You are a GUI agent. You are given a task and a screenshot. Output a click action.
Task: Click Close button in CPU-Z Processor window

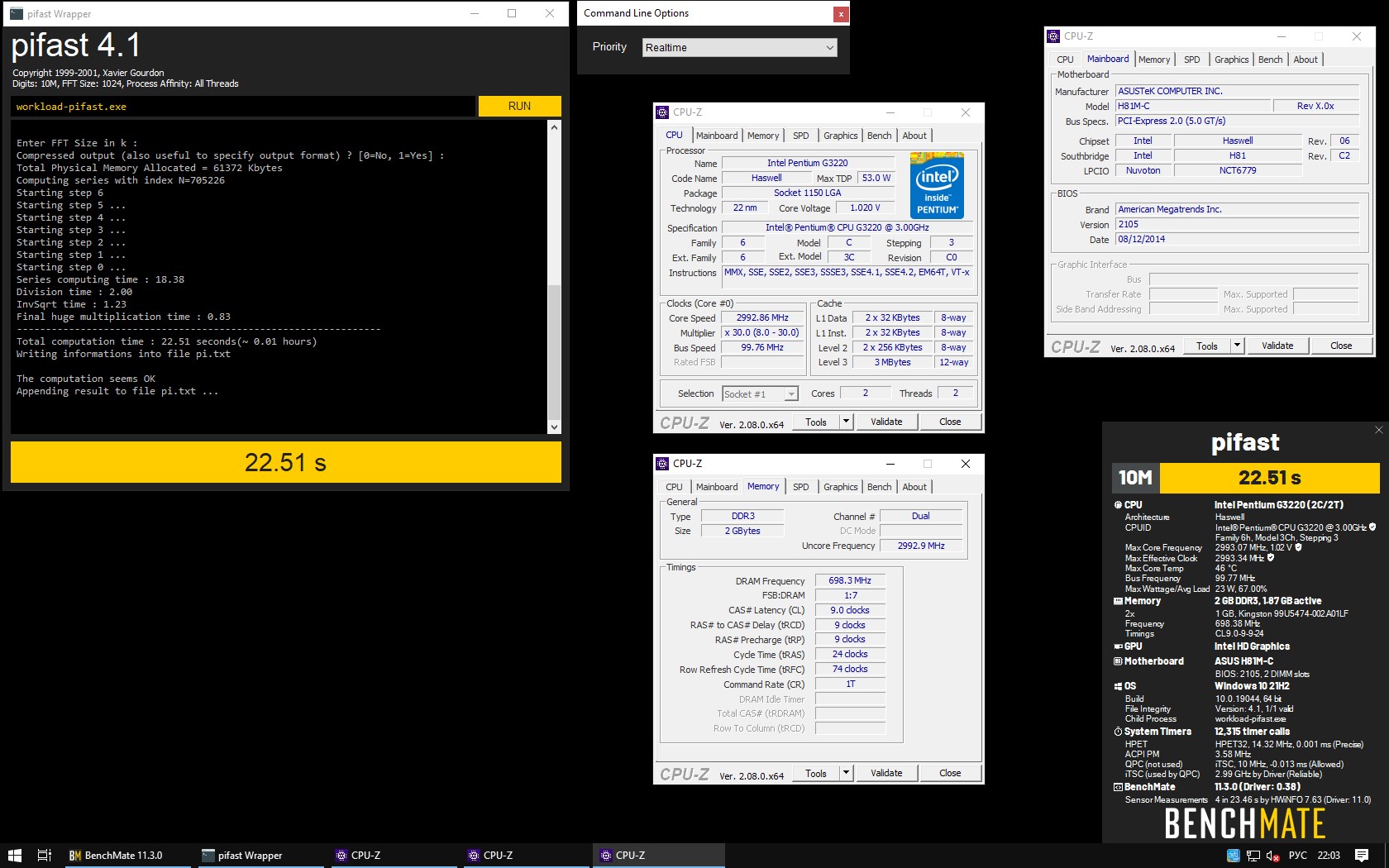pos(950,422)
